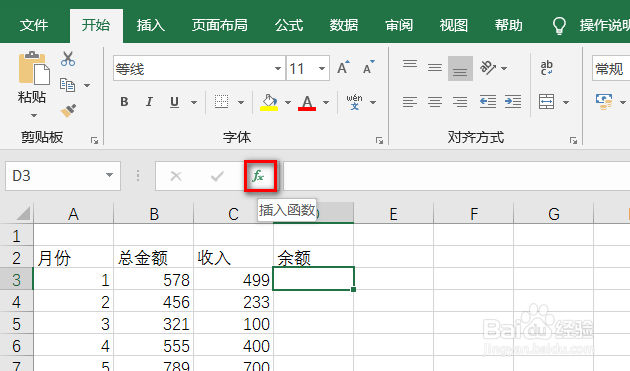Open Clipboard group dialog launcher
Screen dimensions: 630x371
click(94, 140)
